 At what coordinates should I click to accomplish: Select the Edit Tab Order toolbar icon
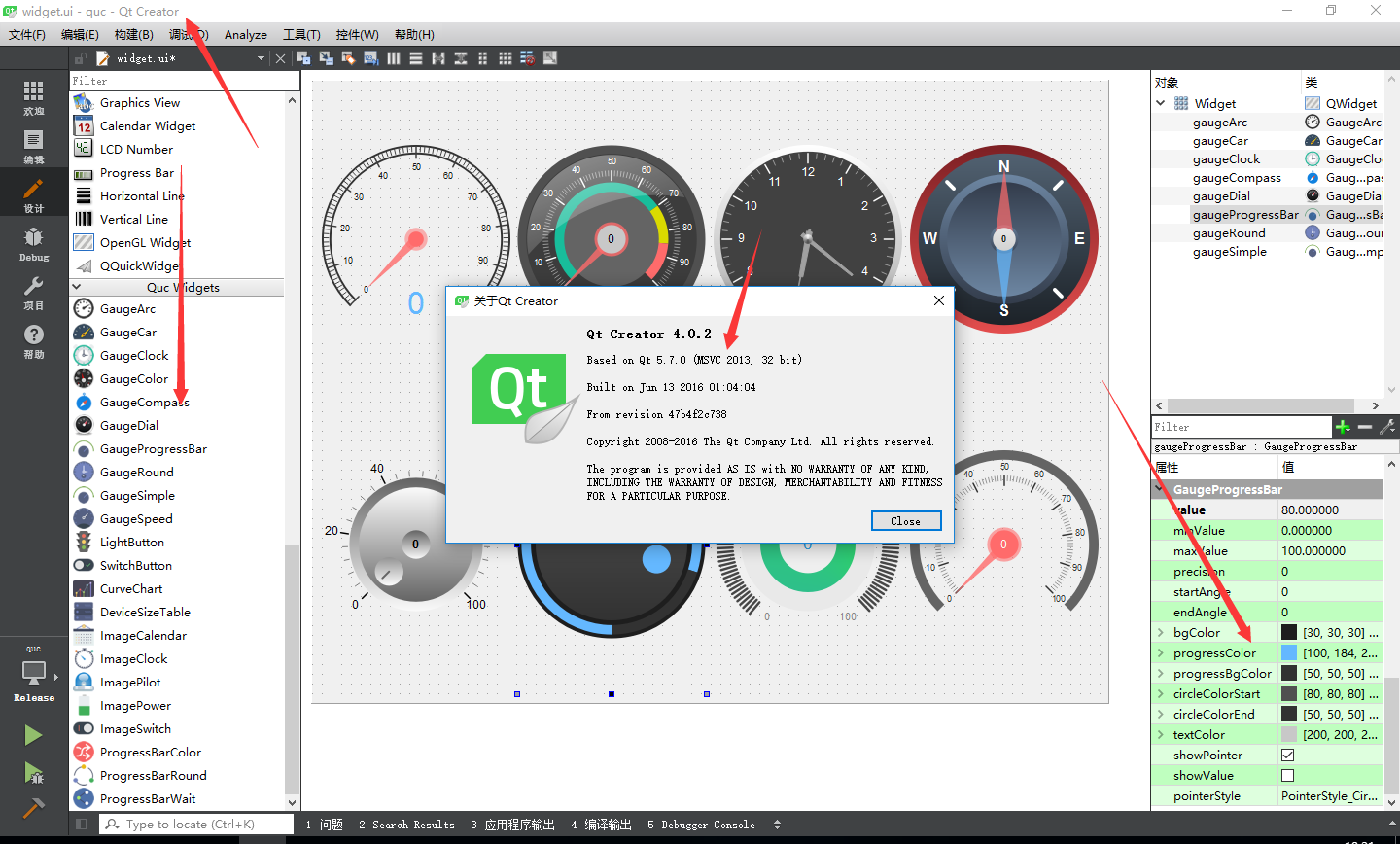click(x=370, y=58)
